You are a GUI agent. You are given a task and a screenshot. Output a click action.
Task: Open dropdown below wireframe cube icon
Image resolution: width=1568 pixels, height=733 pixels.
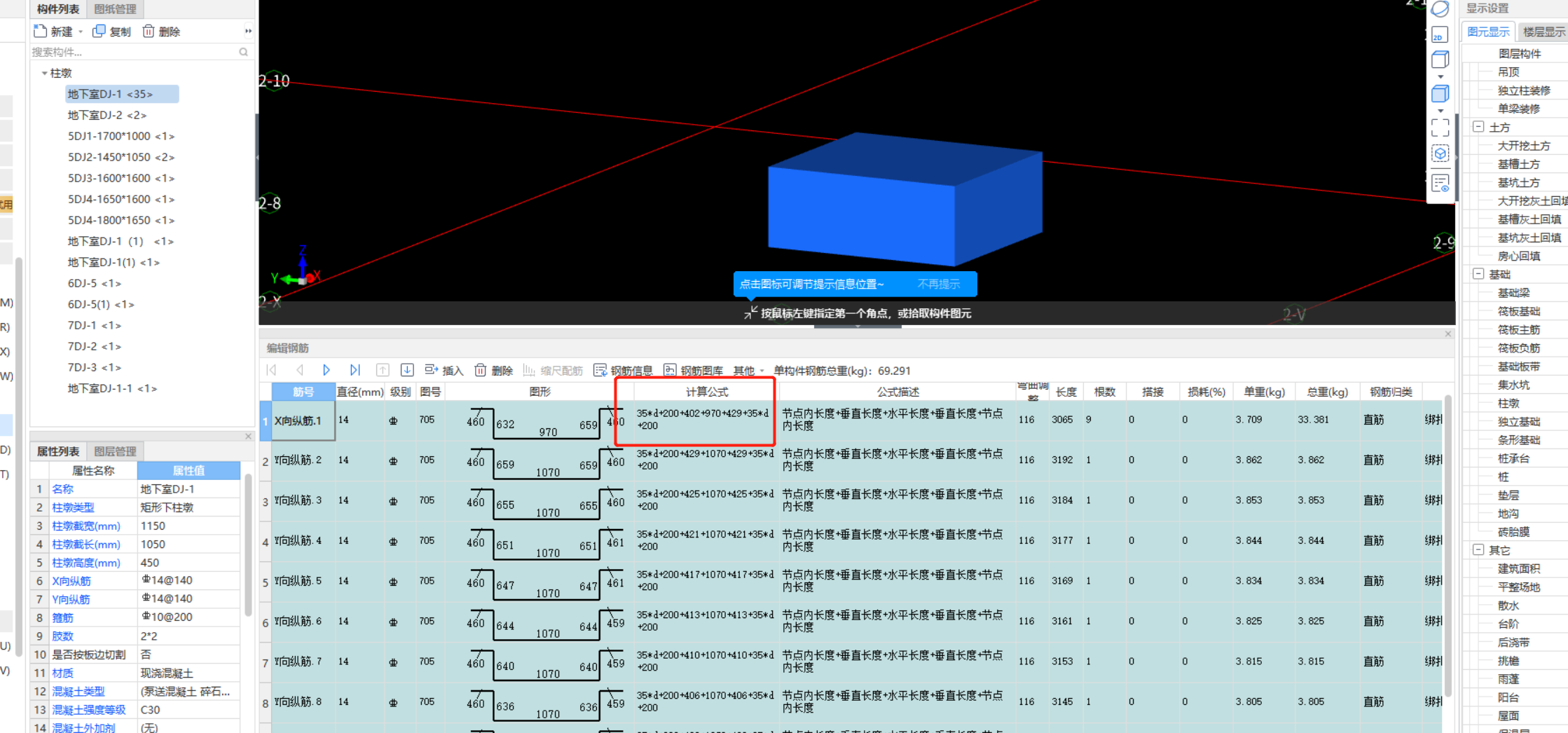1440,76
